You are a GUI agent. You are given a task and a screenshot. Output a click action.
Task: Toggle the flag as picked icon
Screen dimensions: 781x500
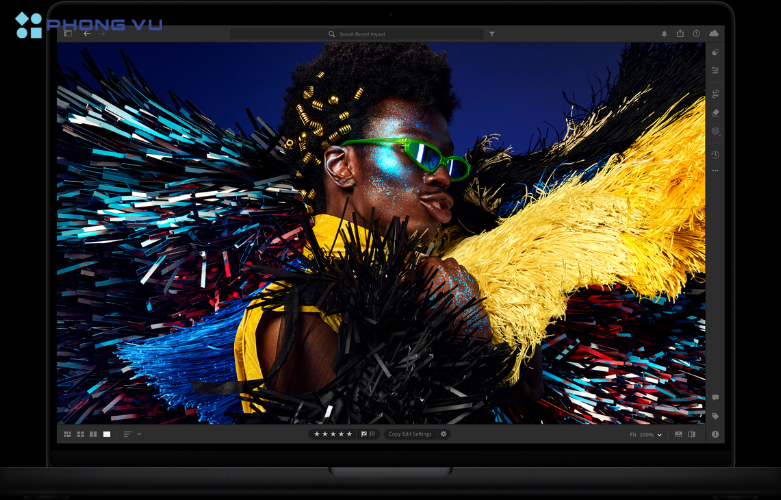coord(364,434)
